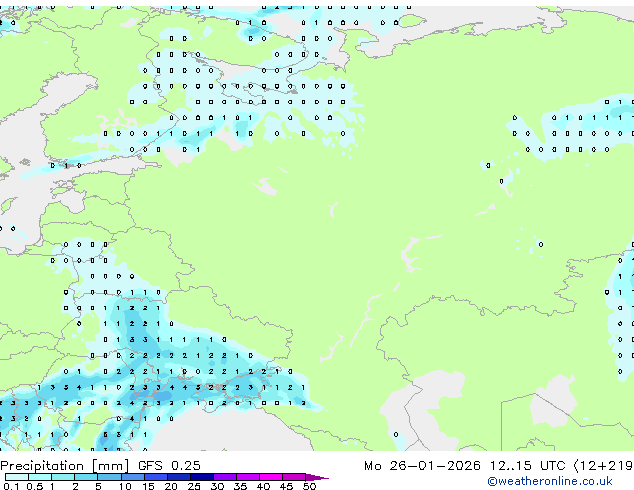634x490 pixels.
Task: Click the '0.5' legend scale label
Action: tap(35, 486)
